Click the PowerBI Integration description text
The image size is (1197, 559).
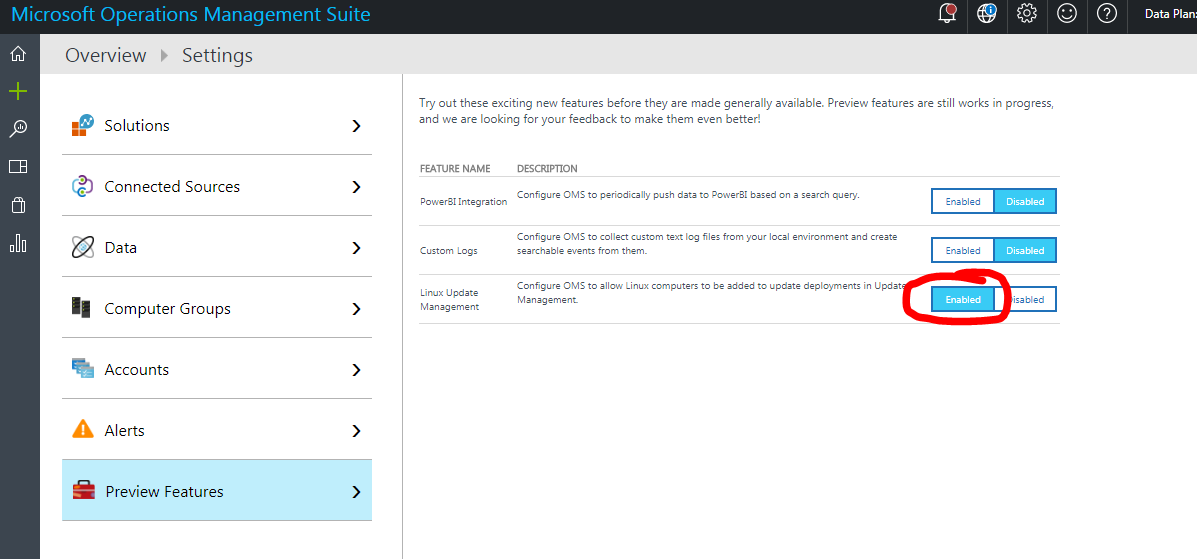coord(688,195)
